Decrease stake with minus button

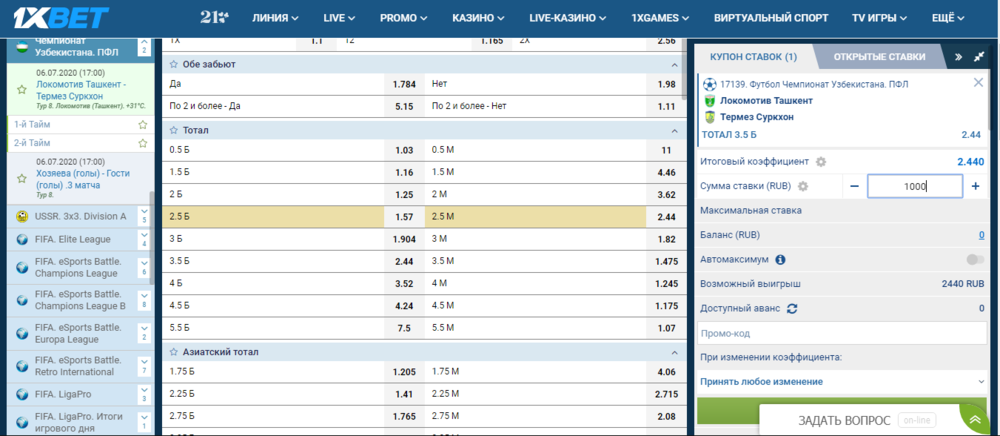coord(855,186)
